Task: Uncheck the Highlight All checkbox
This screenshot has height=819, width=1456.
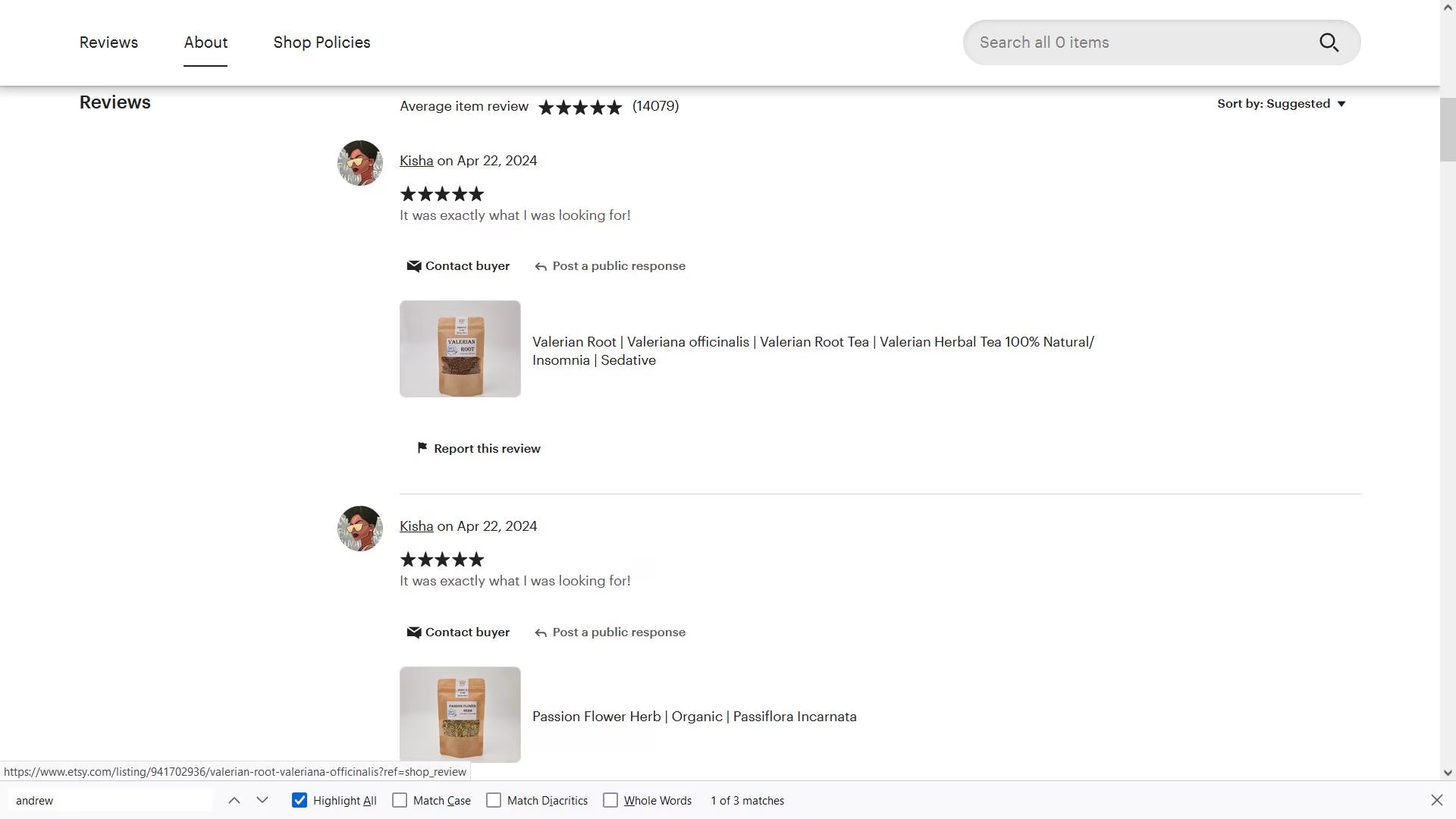Action: point(300,800)
